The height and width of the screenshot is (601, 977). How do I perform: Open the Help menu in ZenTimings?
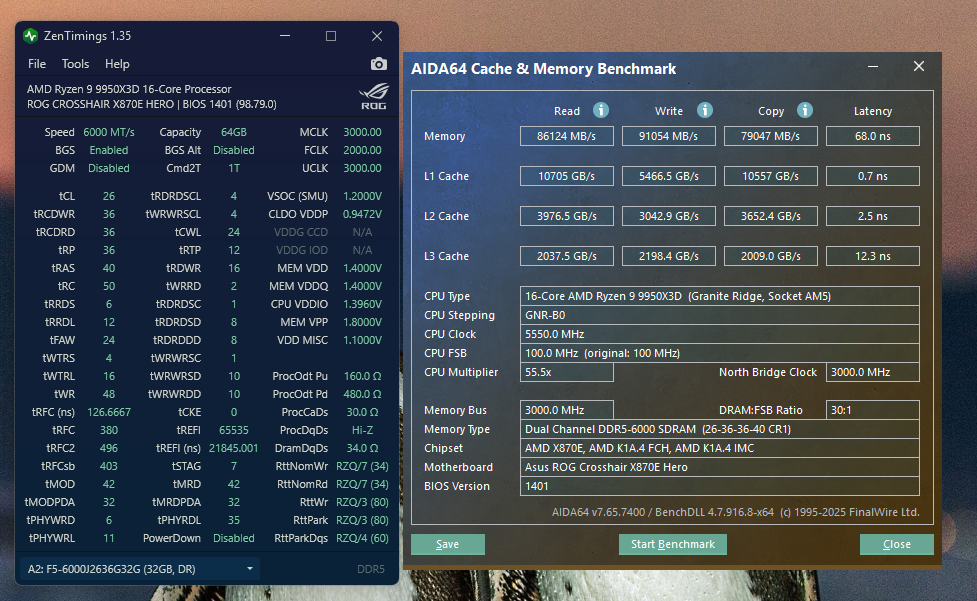click(x=117, y=64)
